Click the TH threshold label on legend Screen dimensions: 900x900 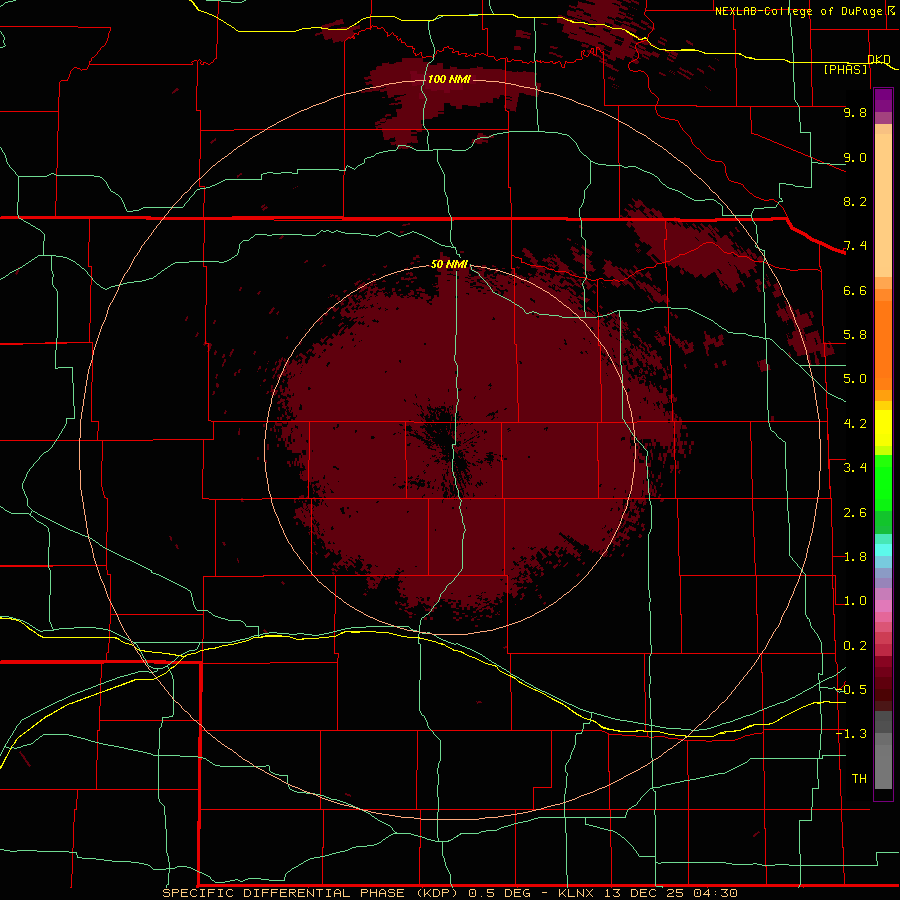point(859,779)
